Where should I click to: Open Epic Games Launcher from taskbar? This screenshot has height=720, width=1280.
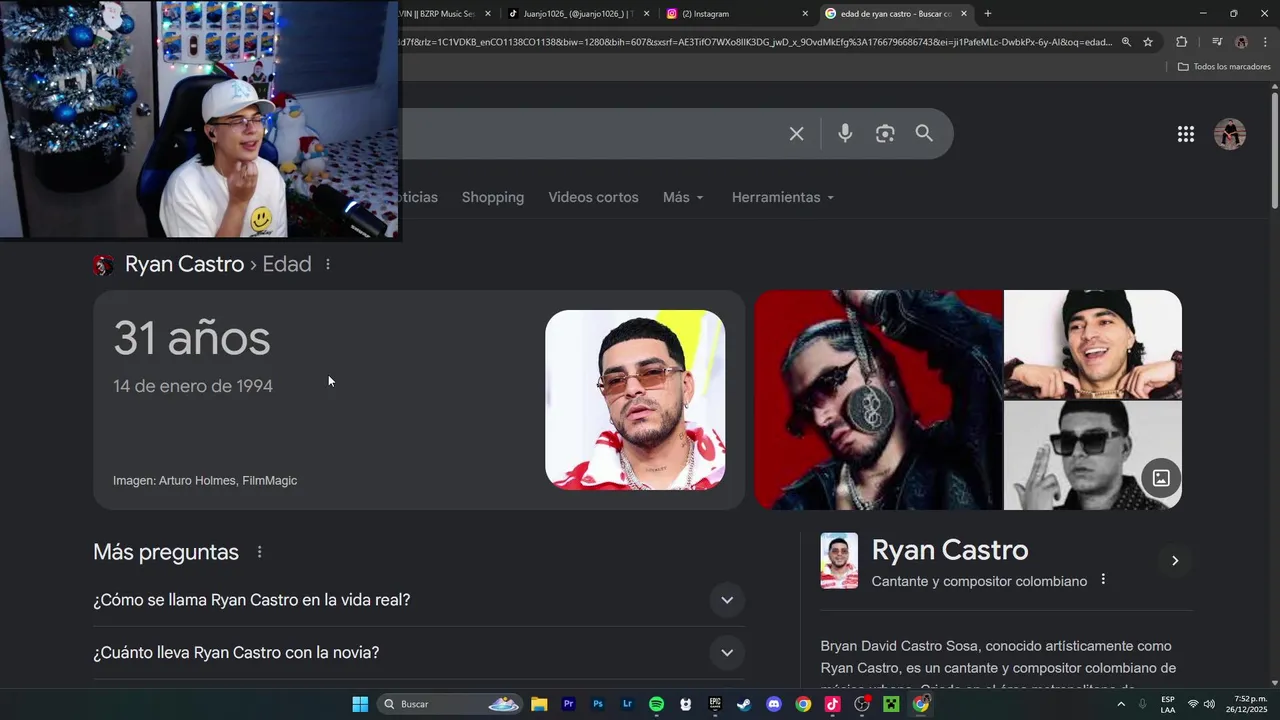(x=715, y=704)
